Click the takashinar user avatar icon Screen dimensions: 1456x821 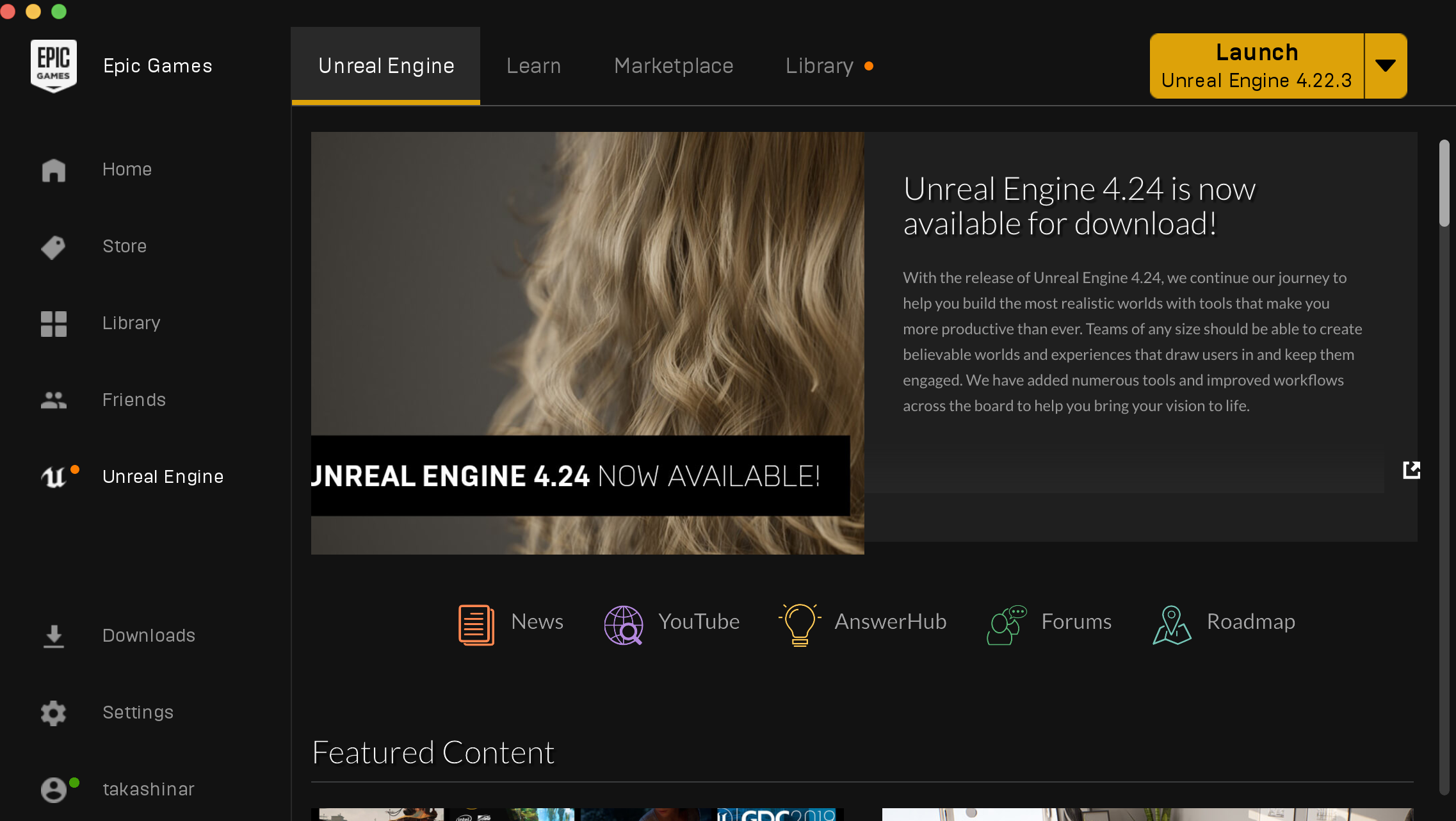point(54,790)
